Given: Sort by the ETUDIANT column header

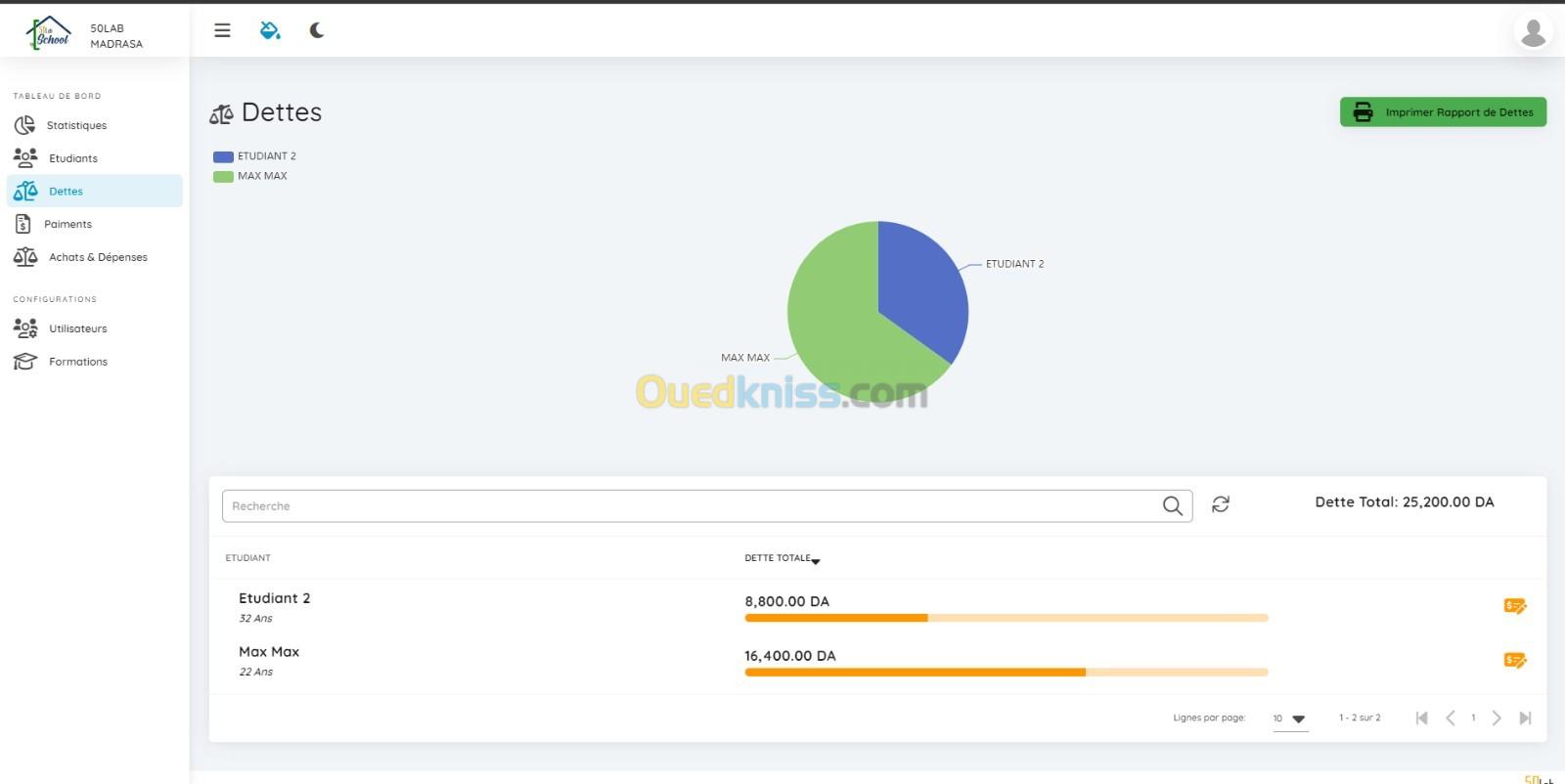Looking at the screenshot, I should (x=248, y=558).
